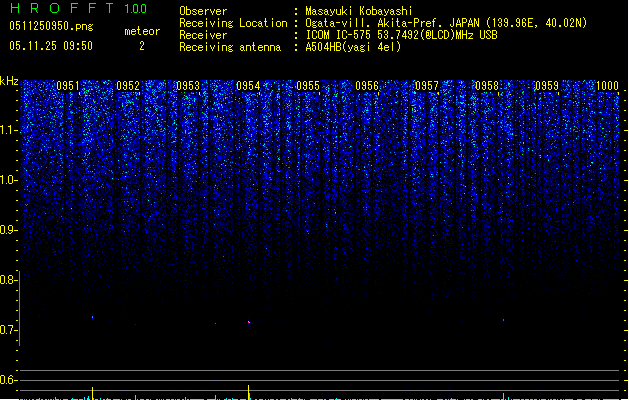629x400 pixels.
Task: Click the HROFFT 1.0.0 title text
Action: [78, 8]
